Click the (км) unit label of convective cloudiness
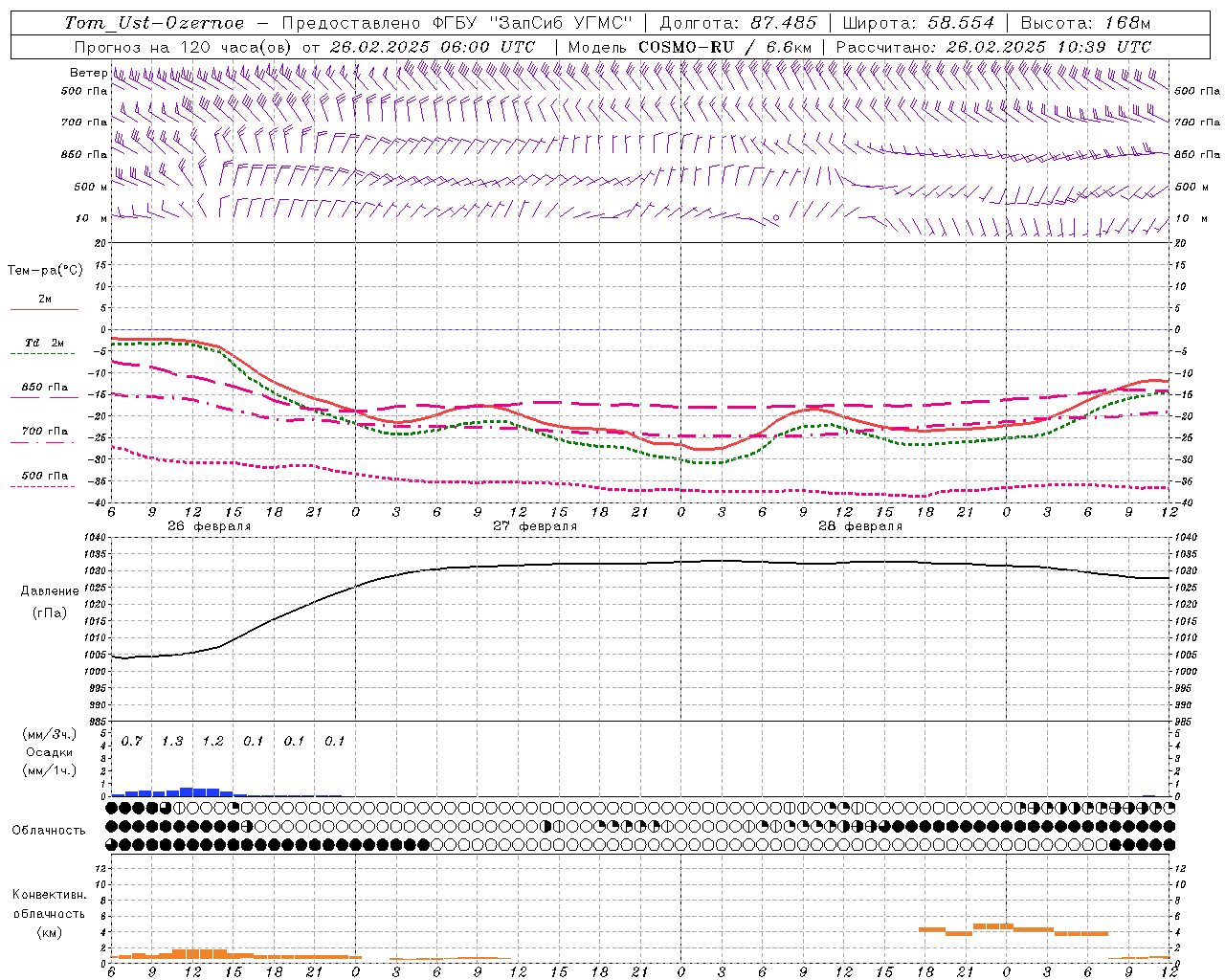The width and height of the screenshot is (1225, 980). tap(49, 932)
